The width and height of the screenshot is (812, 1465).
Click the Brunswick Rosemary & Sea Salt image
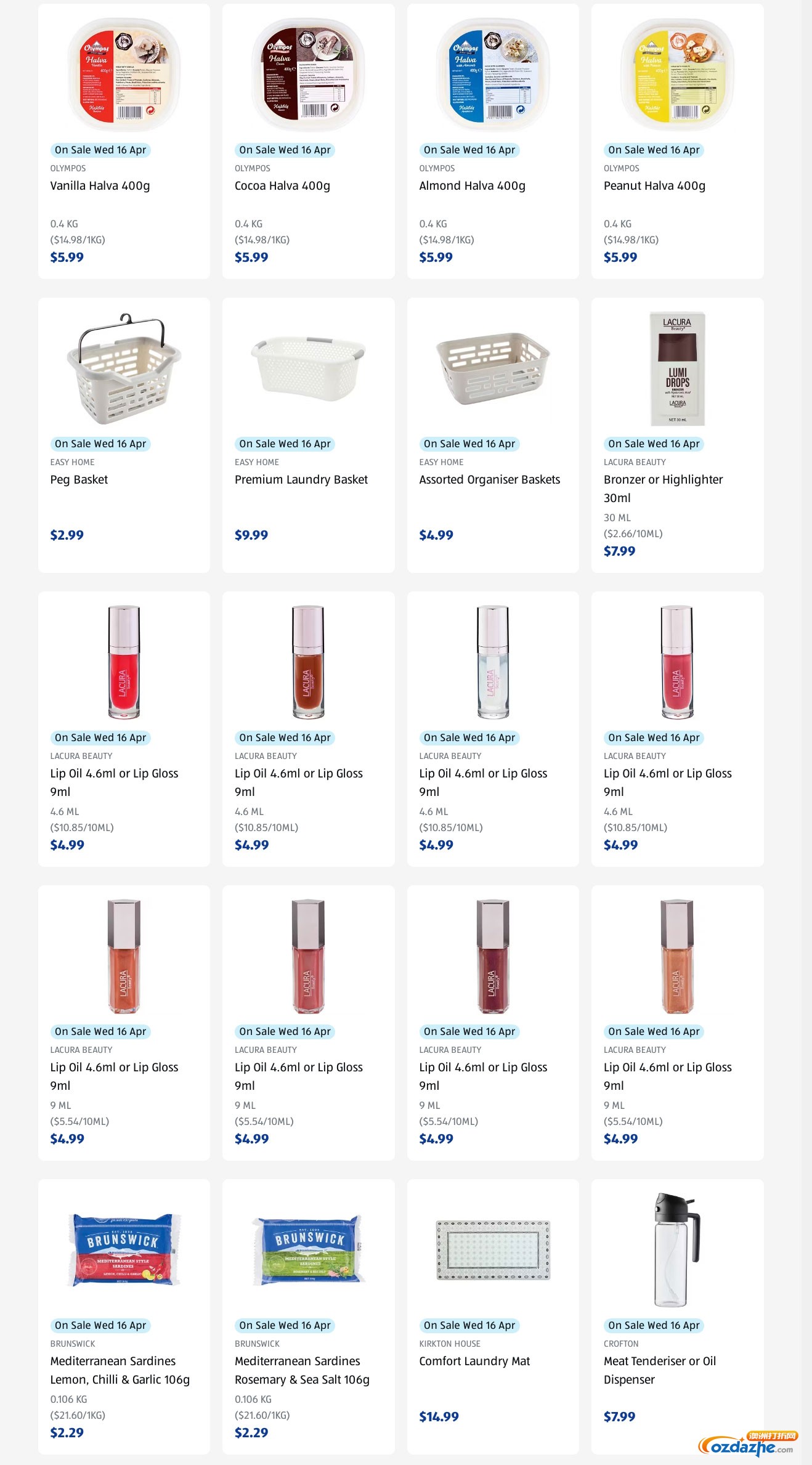[308, 1249]
